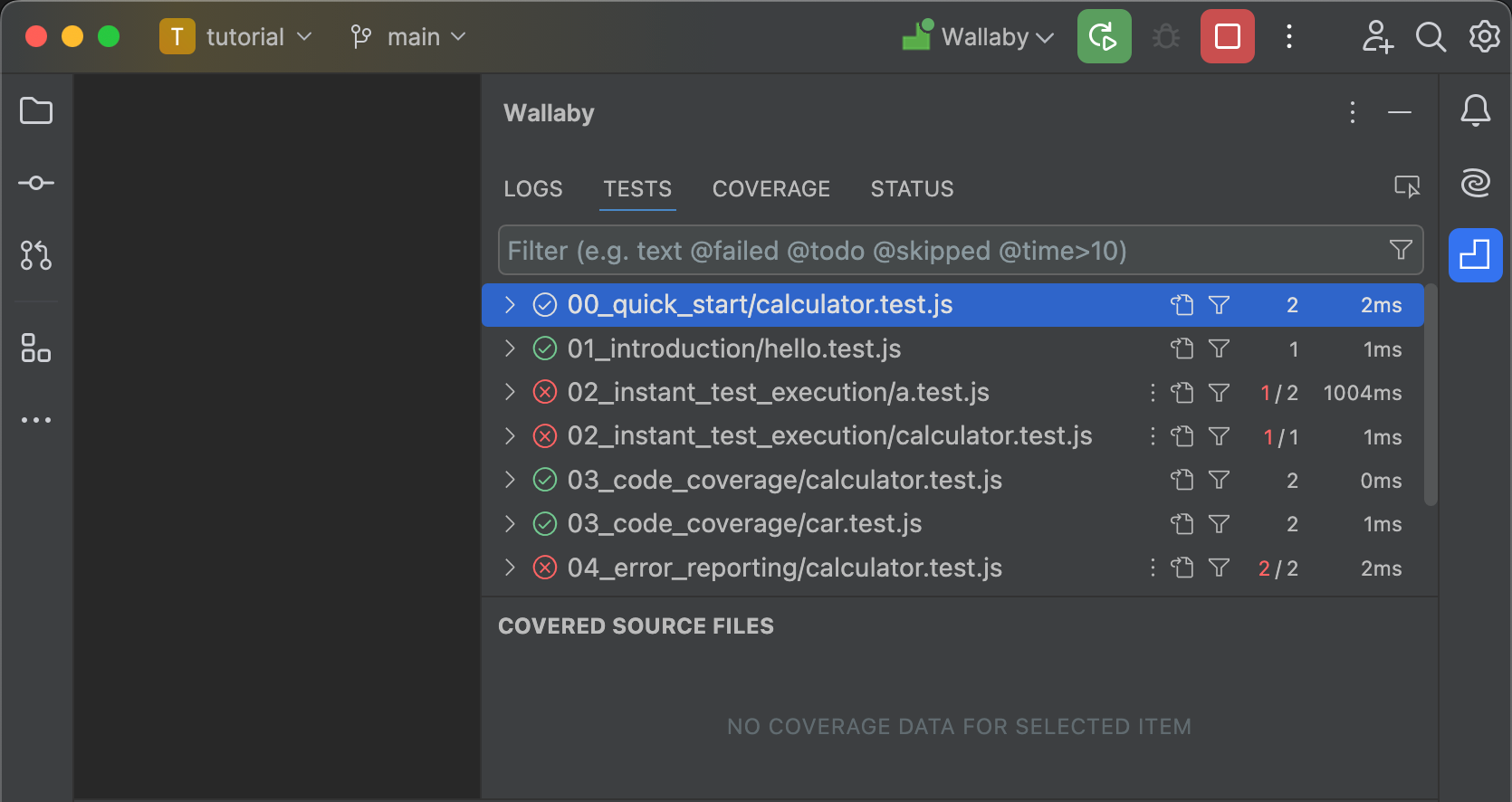Toggle funnel filter on 01_introduction/hello.test.js row
1512x802 pixels.
click(x=1220, y=348)
